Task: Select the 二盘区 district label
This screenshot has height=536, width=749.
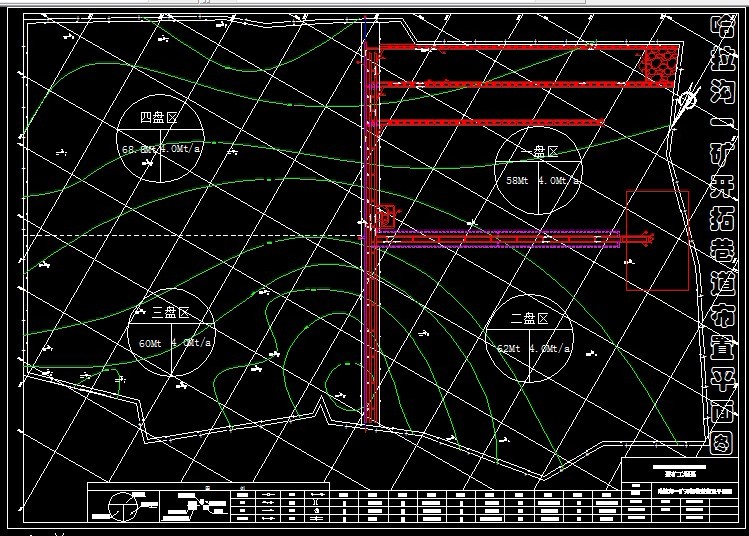Action: tap(529, 318)
